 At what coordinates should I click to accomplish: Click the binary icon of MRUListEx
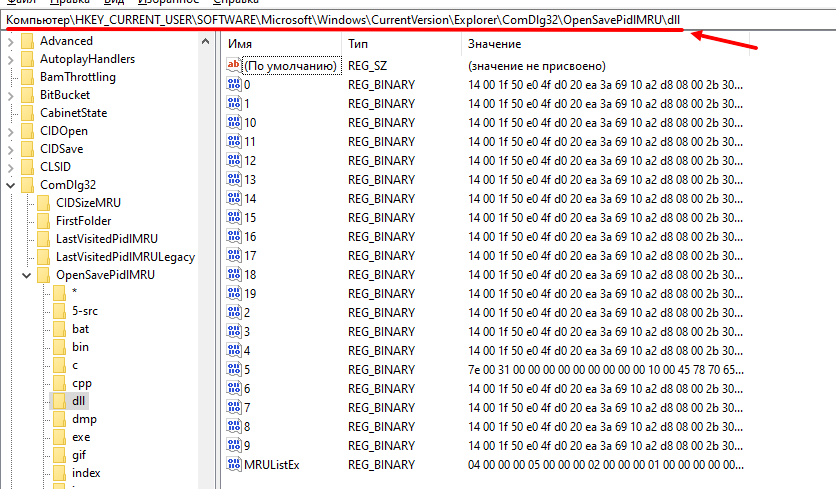[x=234, y=464]
